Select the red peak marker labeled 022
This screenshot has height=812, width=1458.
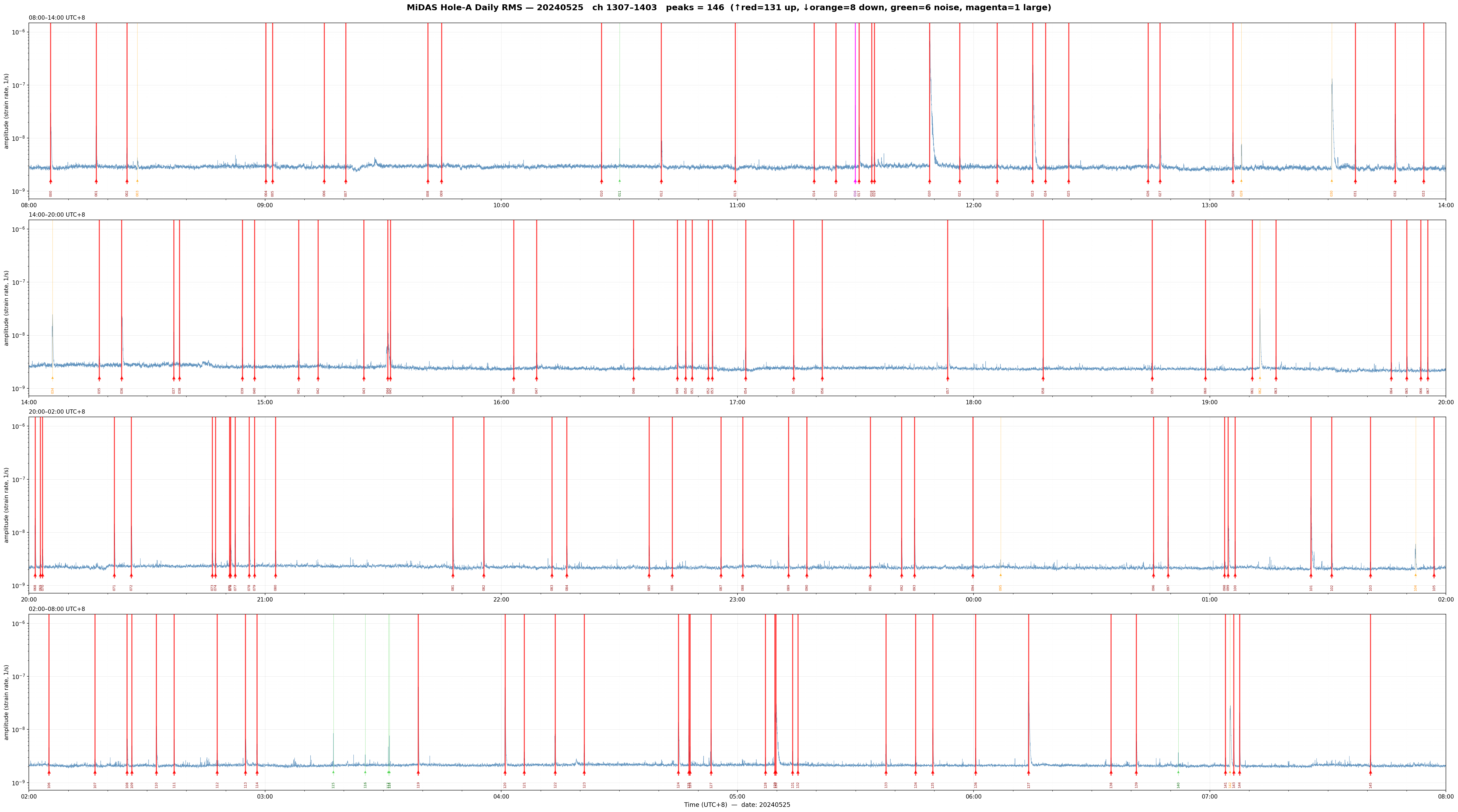[x=997, y=181]
